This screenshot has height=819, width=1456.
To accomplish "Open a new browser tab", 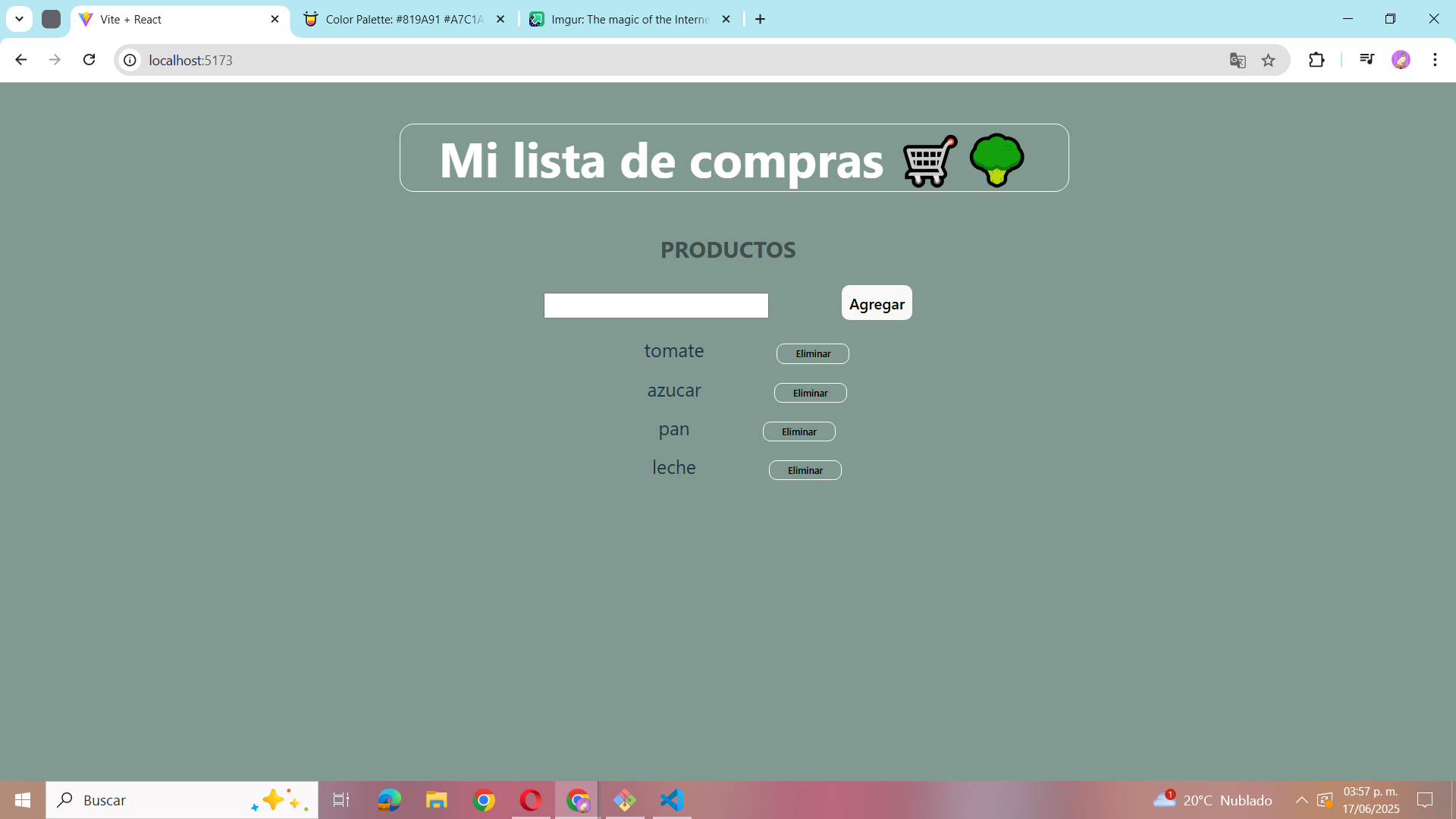I will [x=760, y=19].
